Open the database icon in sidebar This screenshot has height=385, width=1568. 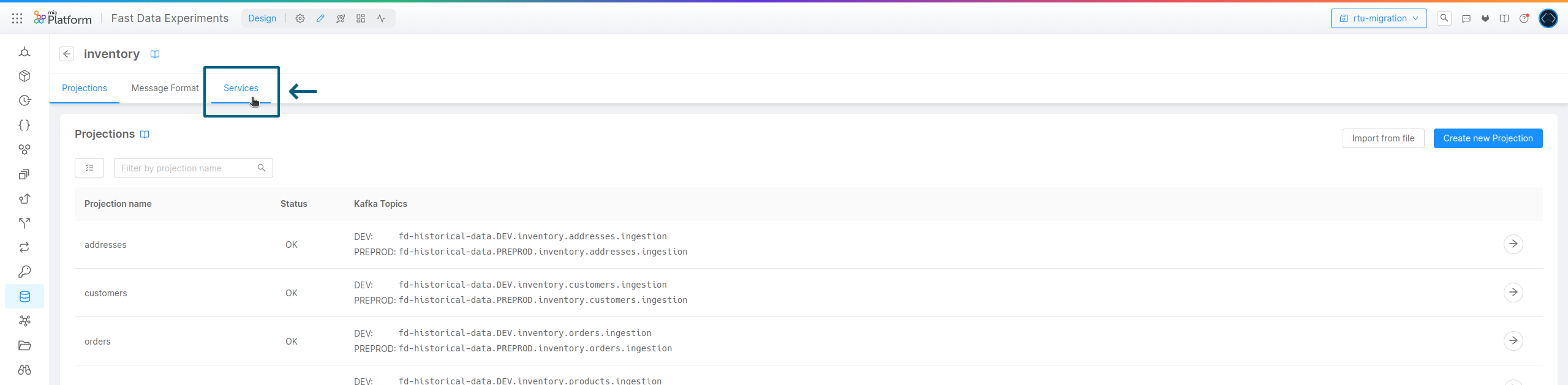coord(24,296)
